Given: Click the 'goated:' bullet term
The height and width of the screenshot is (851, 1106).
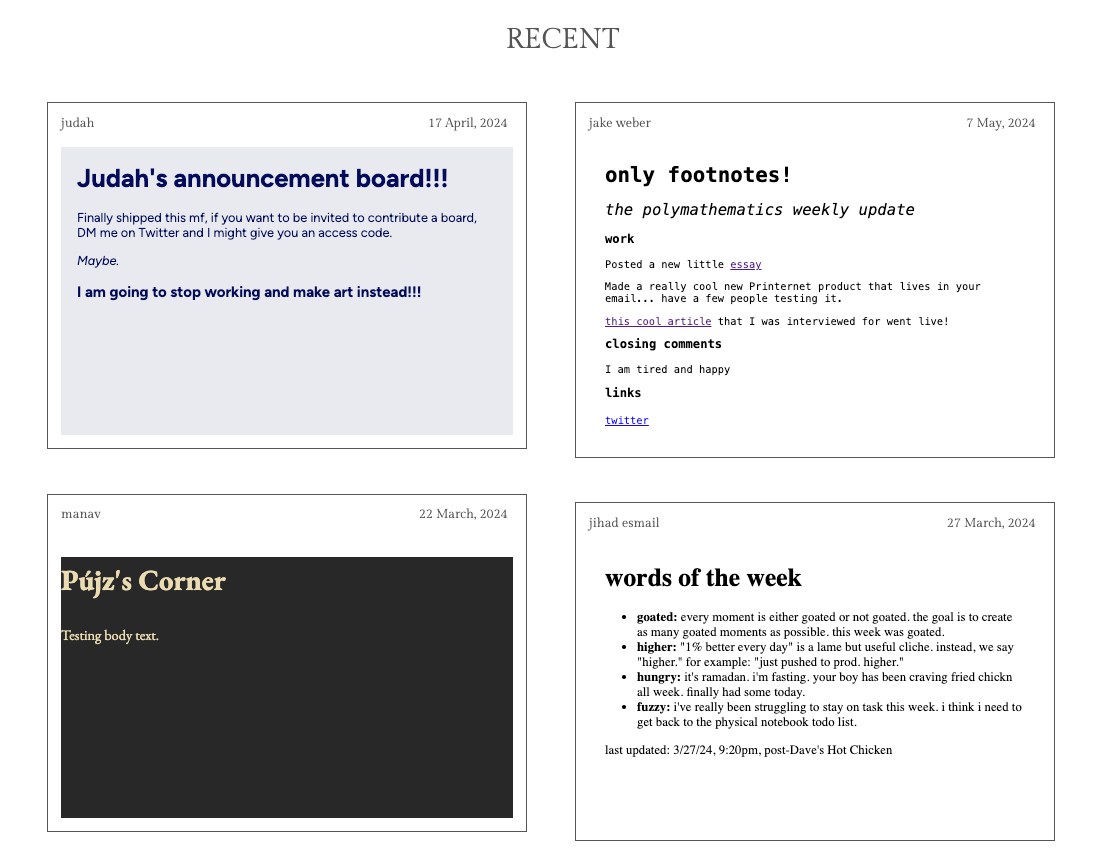Looking at the screenshot, I should pos(657,617).
